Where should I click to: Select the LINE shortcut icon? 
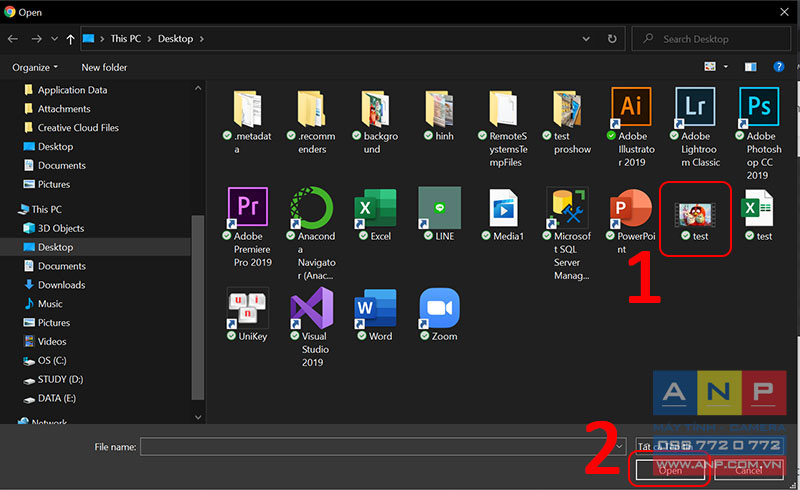(439, 214)
